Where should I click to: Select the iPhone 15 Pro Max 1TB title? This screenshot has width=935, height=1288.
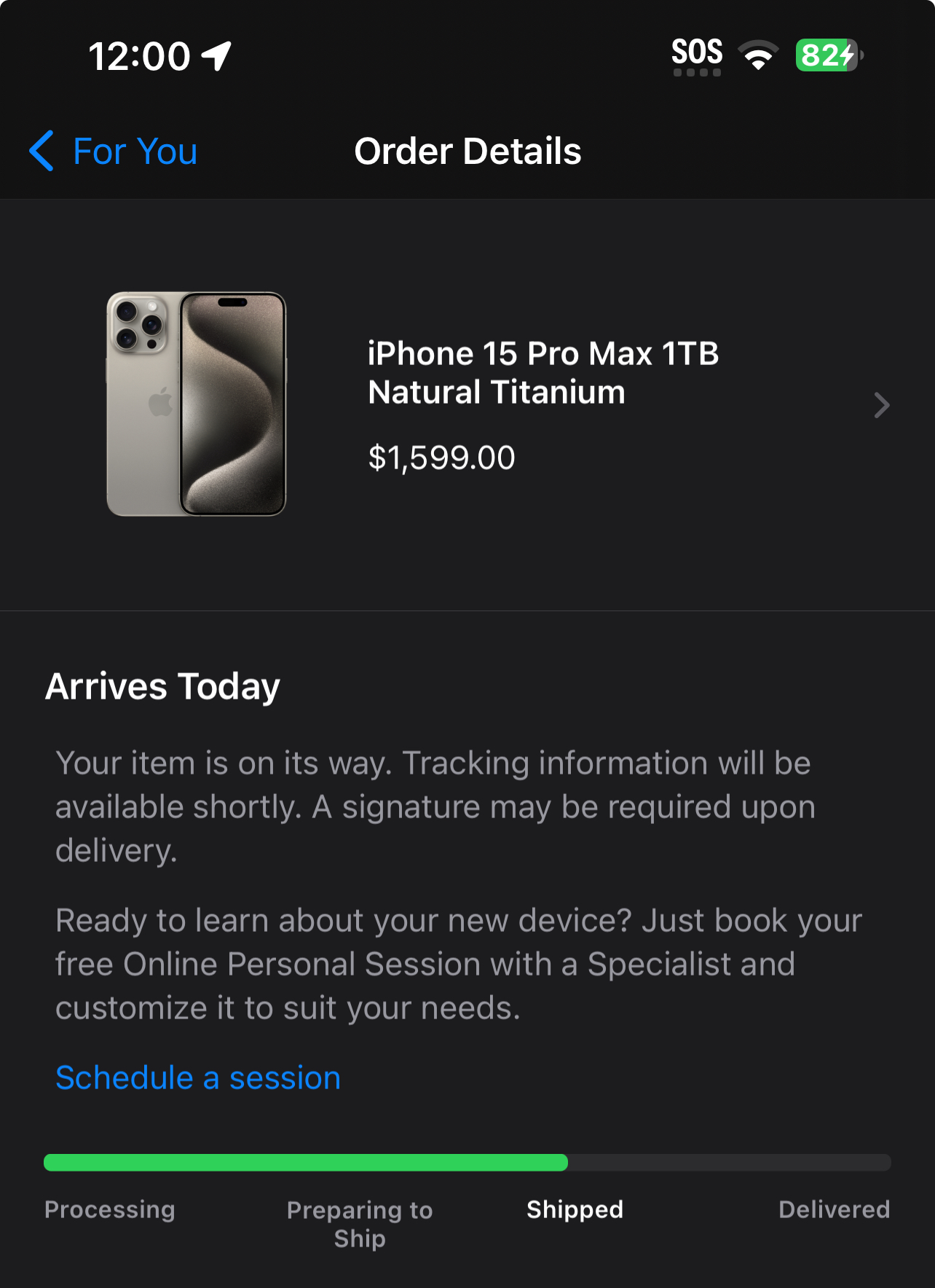pos(543,373)
